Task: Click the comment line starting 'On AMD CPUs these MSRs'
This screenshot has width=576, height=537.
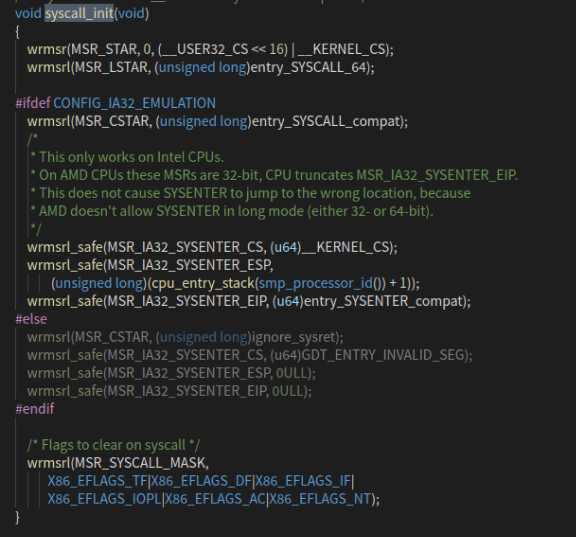Action: coord(275,175)
